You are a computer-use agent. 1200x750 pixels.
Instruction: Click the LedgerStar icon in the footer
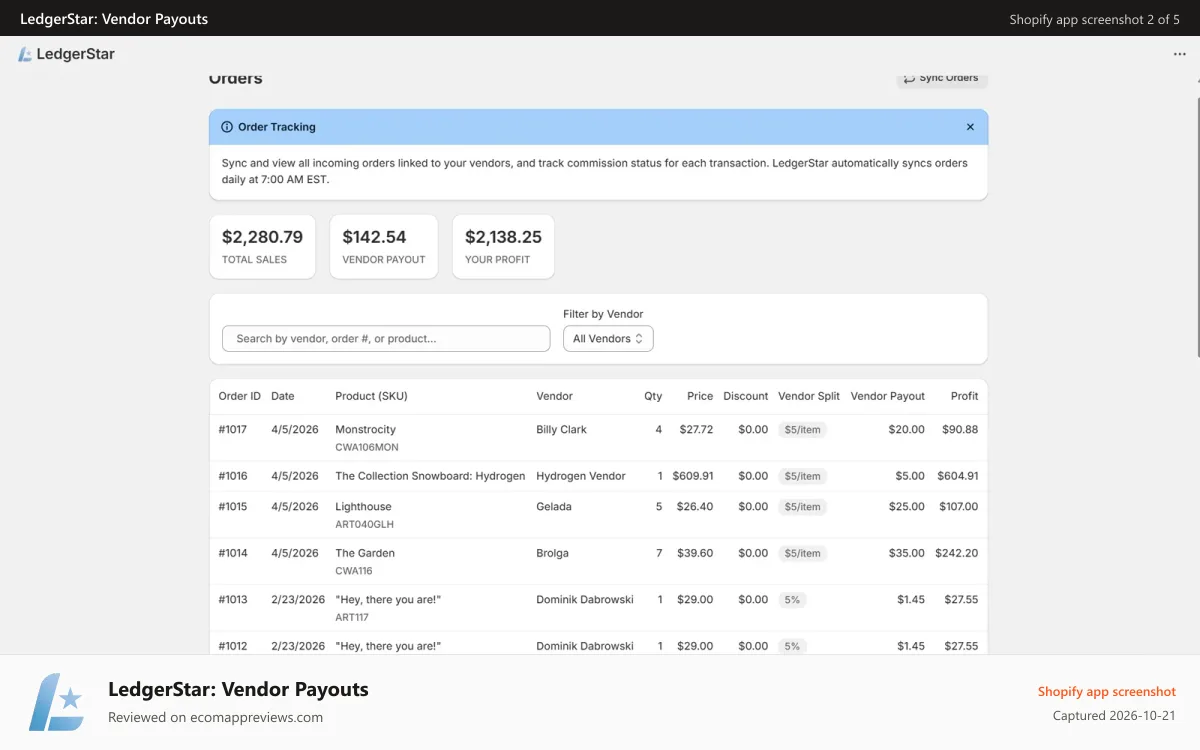coord(57,702)
